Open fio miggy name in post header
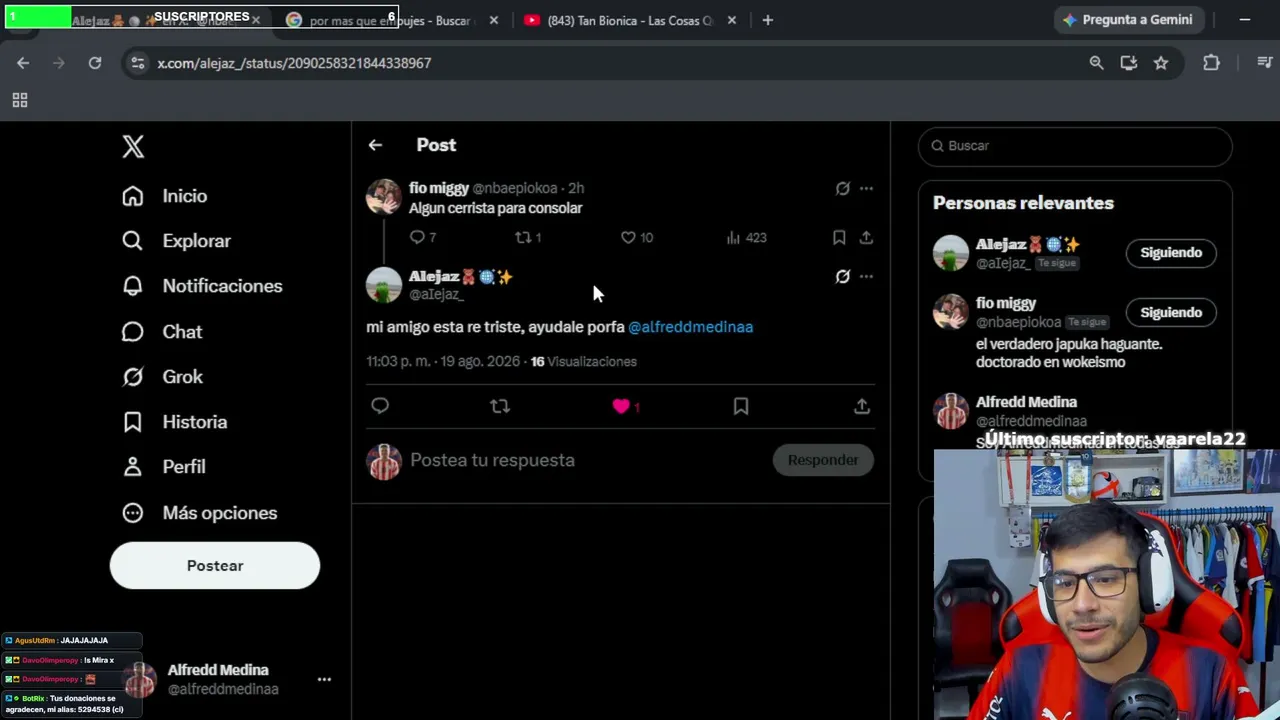This screenshot has width=1280, height=720. click(x=438, y=188)
